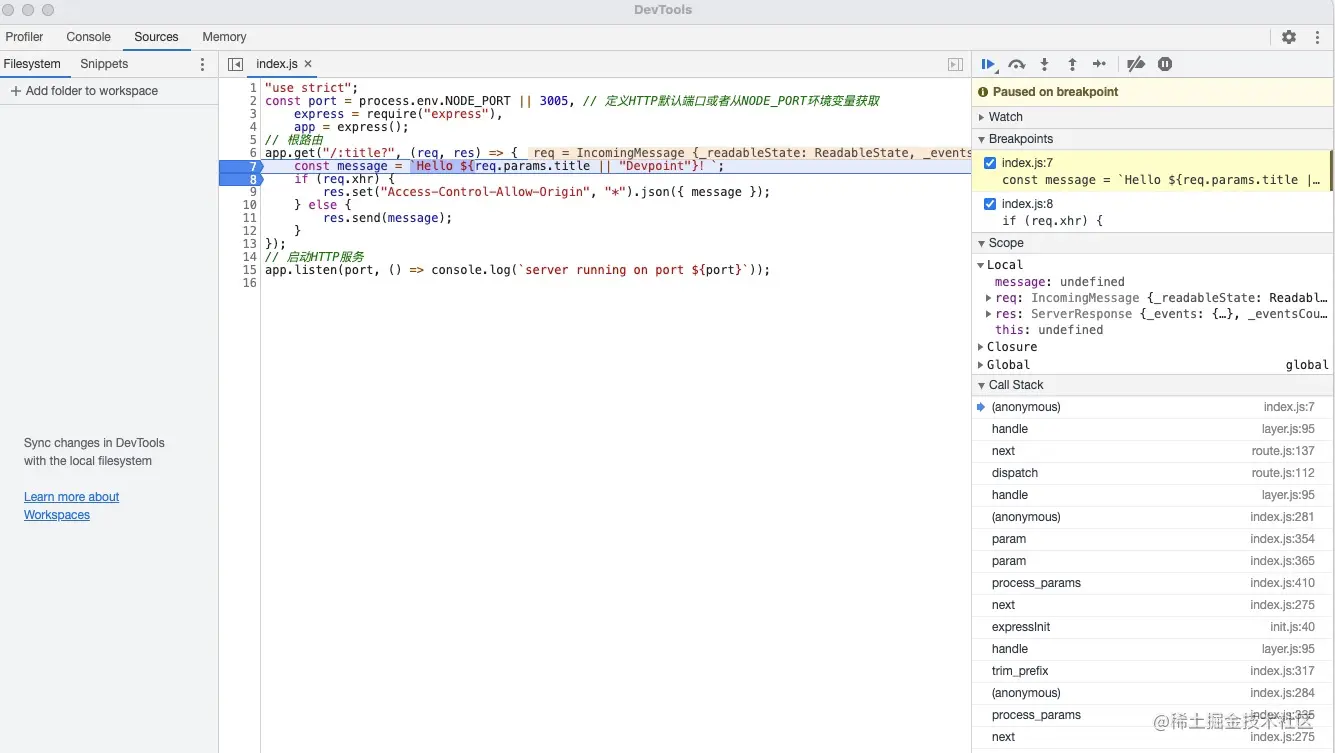Select (anonymous) index.js:7 call frame
Screen dimensions: 1335x753
point(1152,407)
